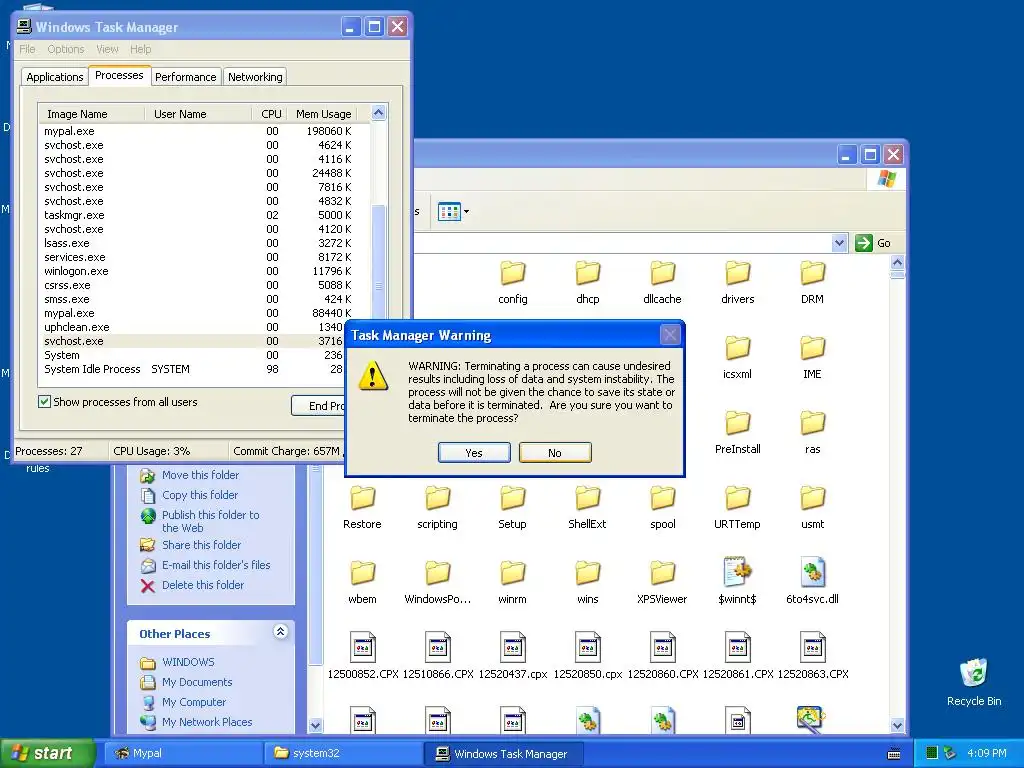Click Publish this folder to the Web
The image size is (1024, 768).
tap(210, 521)
